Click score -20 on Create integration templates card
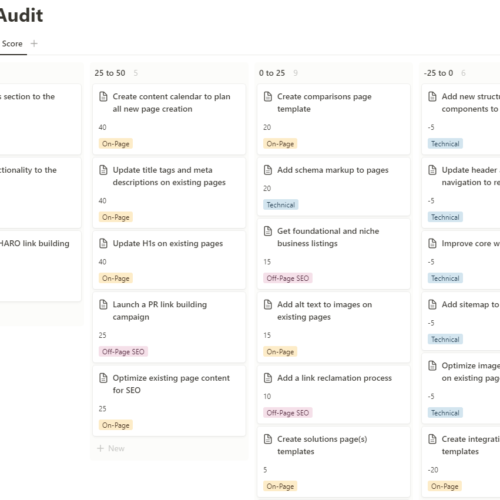 (433, 470)
